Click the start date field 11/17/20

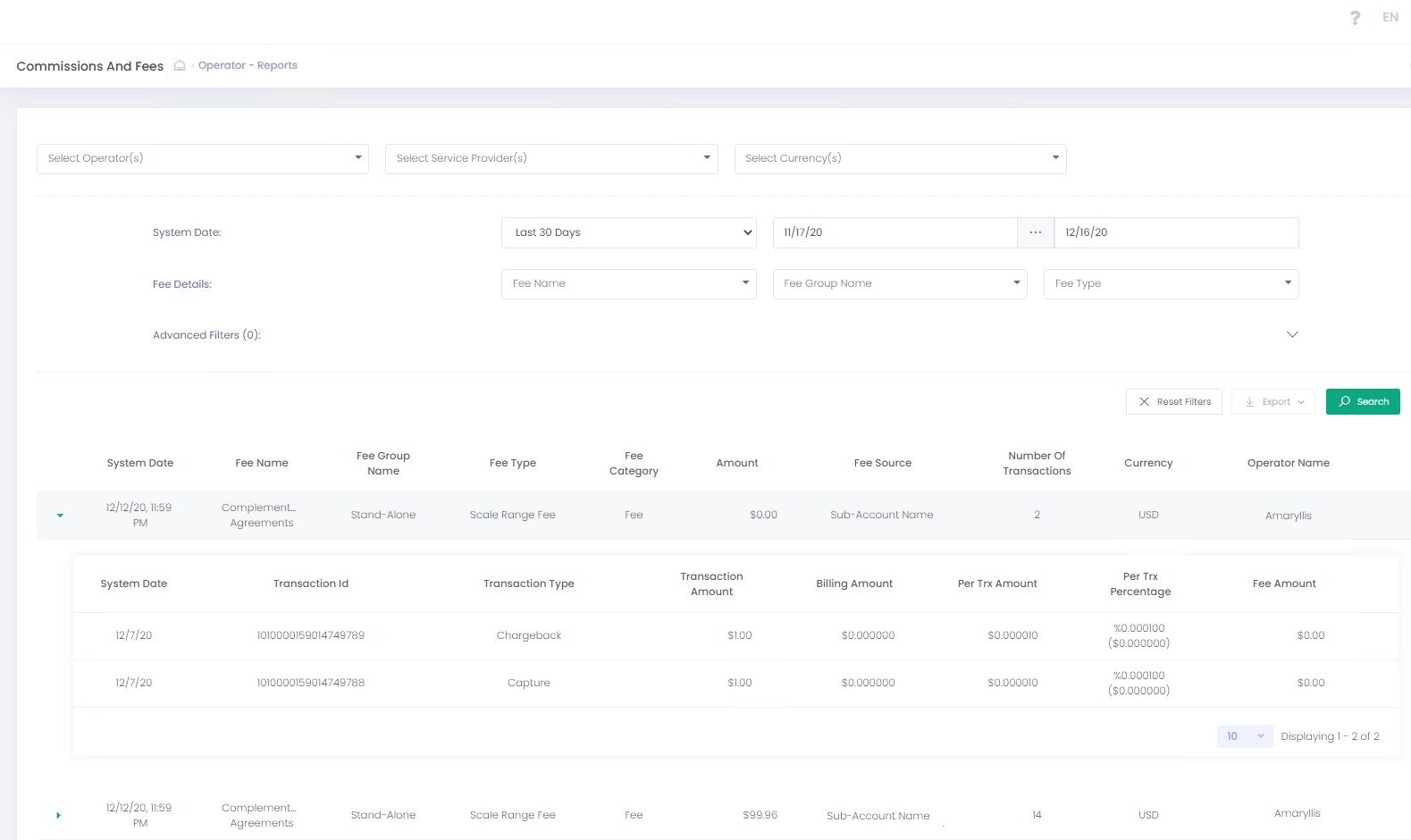(894, 232)
